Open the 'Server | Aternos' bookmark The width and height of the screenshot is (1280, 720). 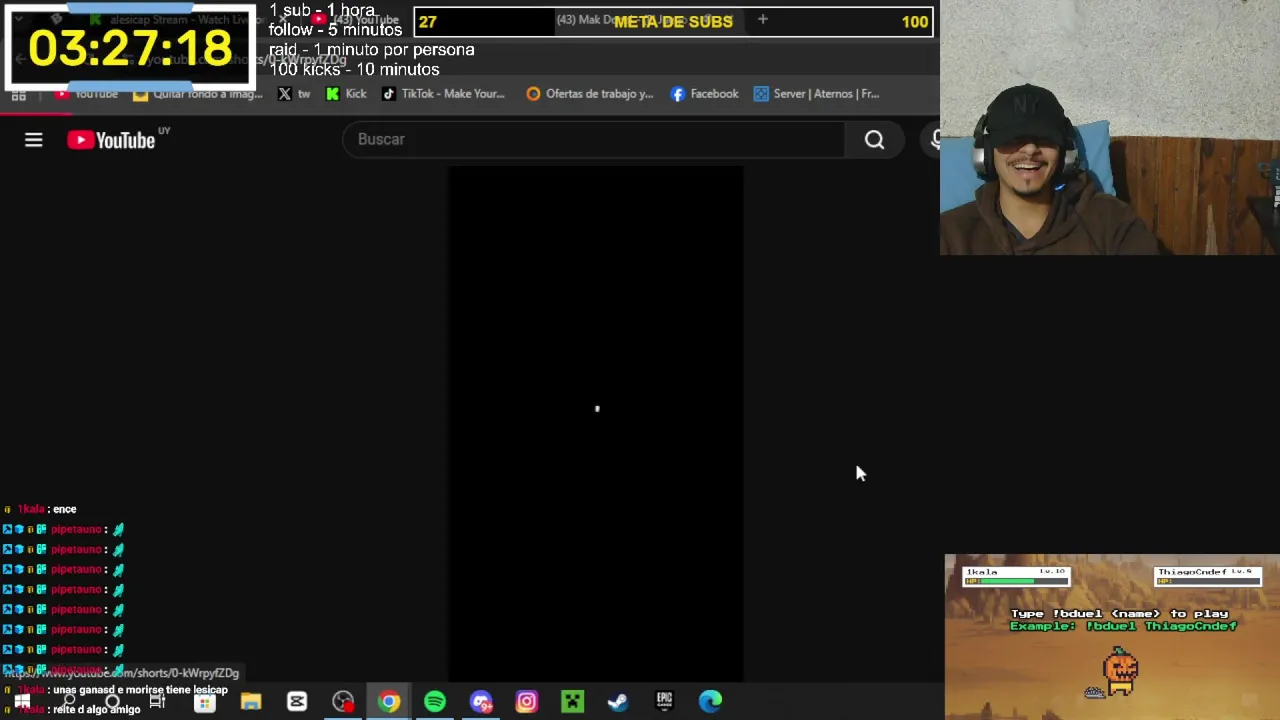coord(816,94)
